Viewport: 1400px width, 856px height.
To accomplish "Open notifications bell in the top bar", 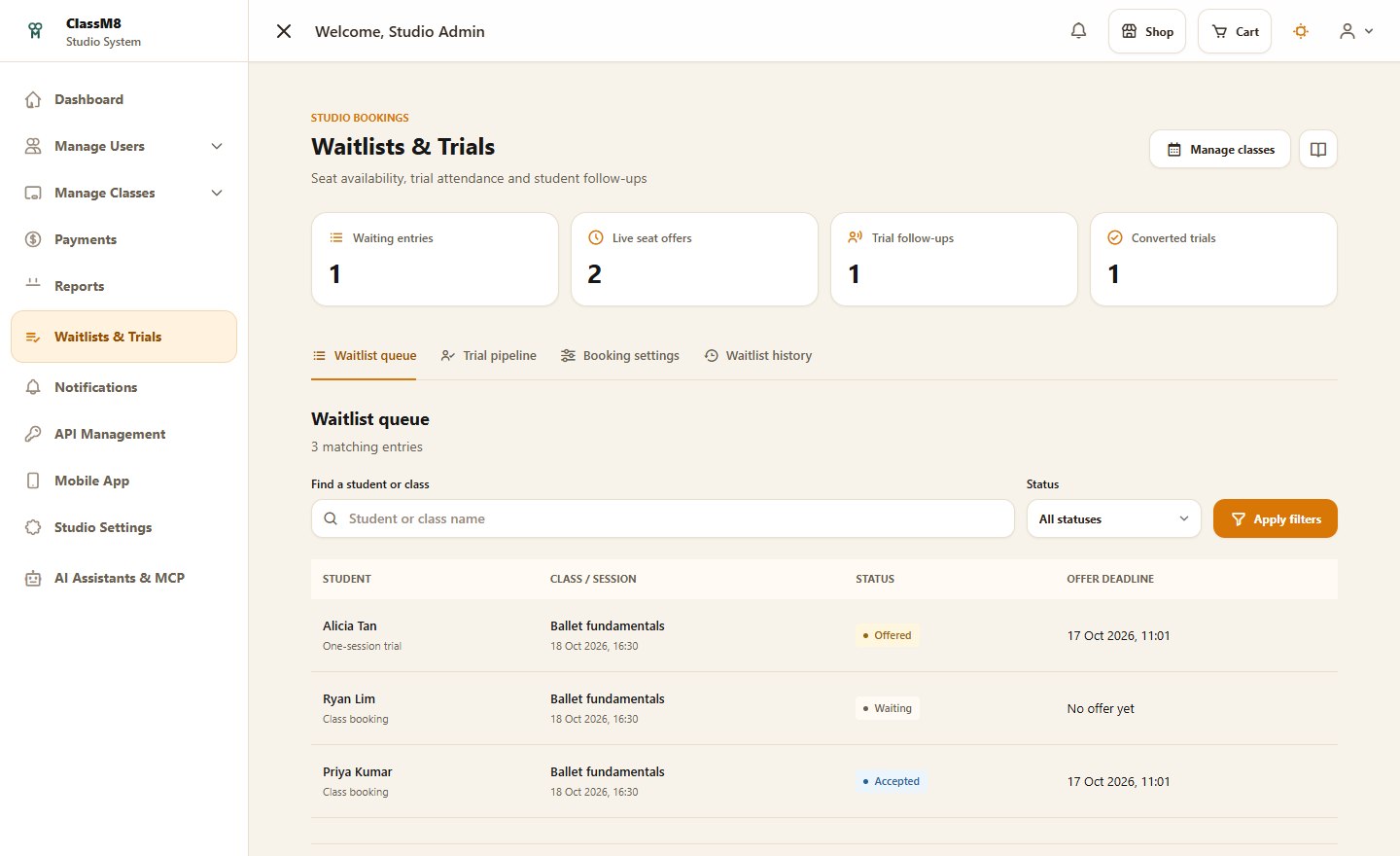I will [1078, 31].
